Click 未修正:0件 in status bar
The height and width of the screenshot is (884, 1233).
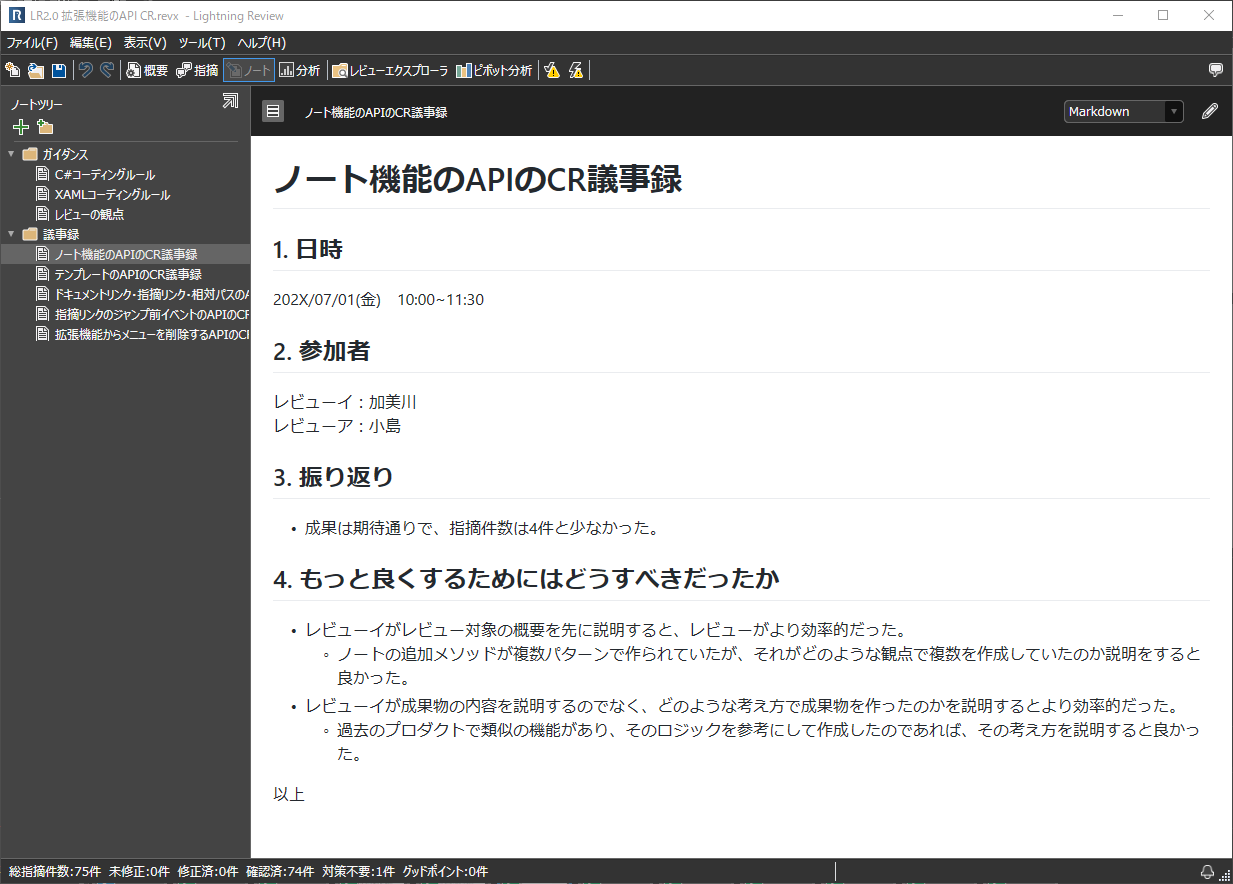click(x=139, y=872)
